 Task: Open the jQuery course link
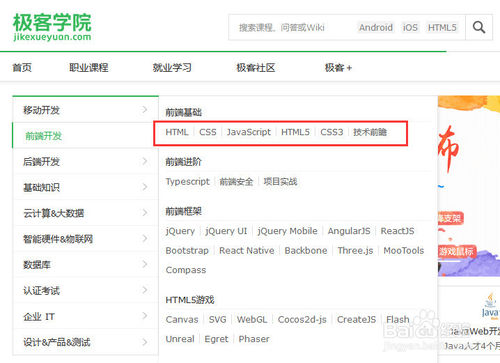tap(180, 231)
